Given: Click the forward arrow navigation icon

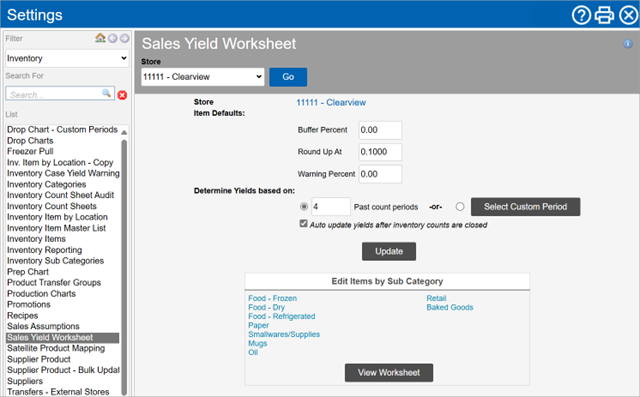Looking at the screenshot, I should coord(124,38).
